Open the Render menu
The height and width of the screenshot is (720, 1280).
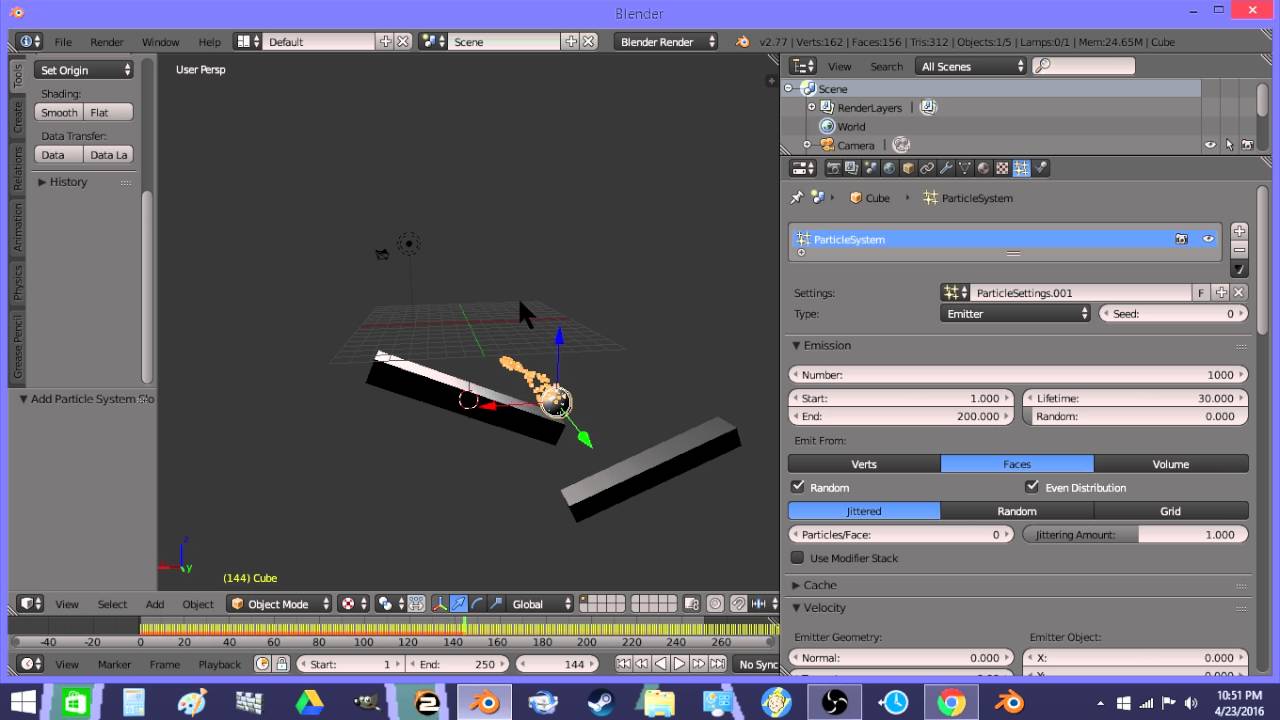click(107, 42)
